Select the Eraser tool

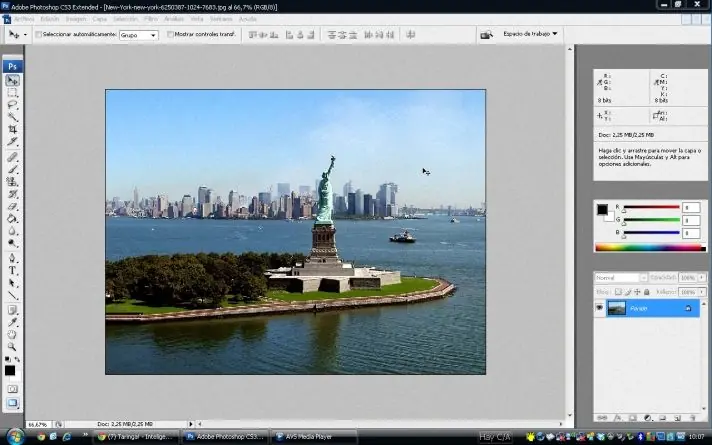(12, 206)
